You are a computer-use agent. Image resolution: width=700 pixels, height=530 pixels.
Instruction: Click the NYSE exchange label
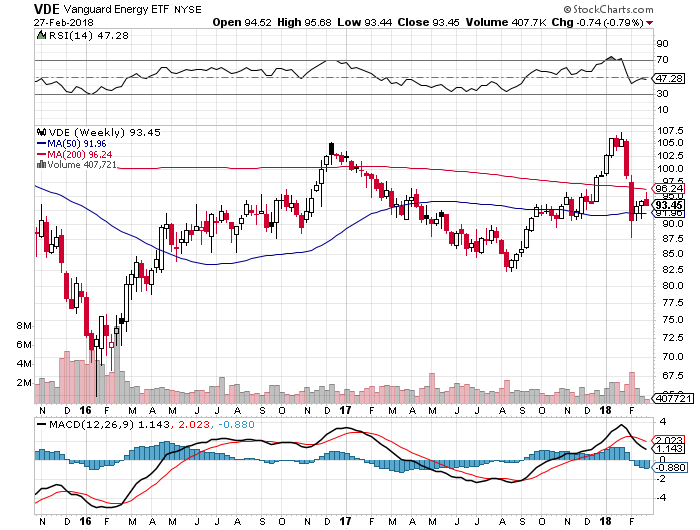tap(188, 9)
